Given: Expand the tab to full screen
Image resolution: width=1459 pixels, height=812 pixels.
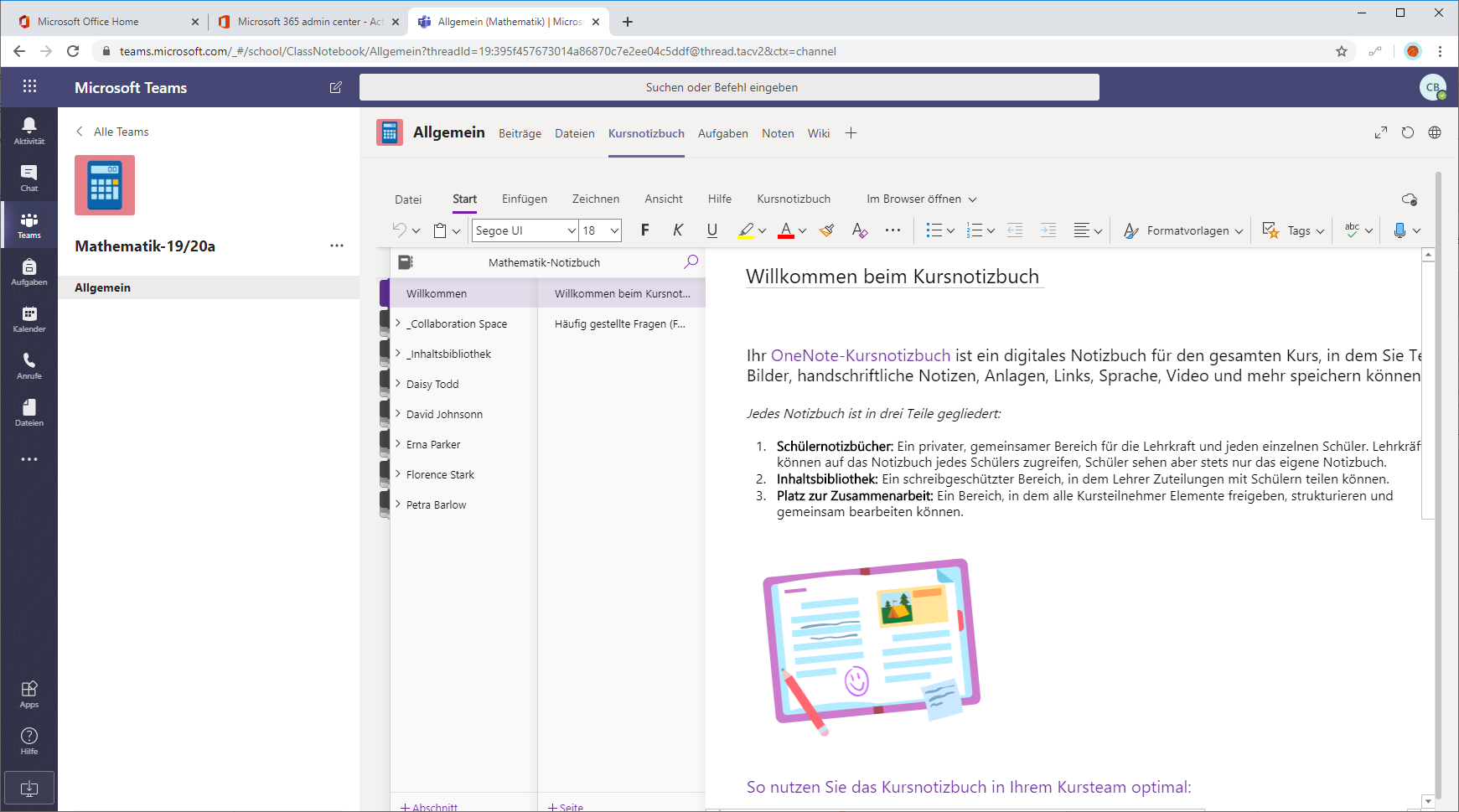Looking at the screenshot, I should [1381, 132].
